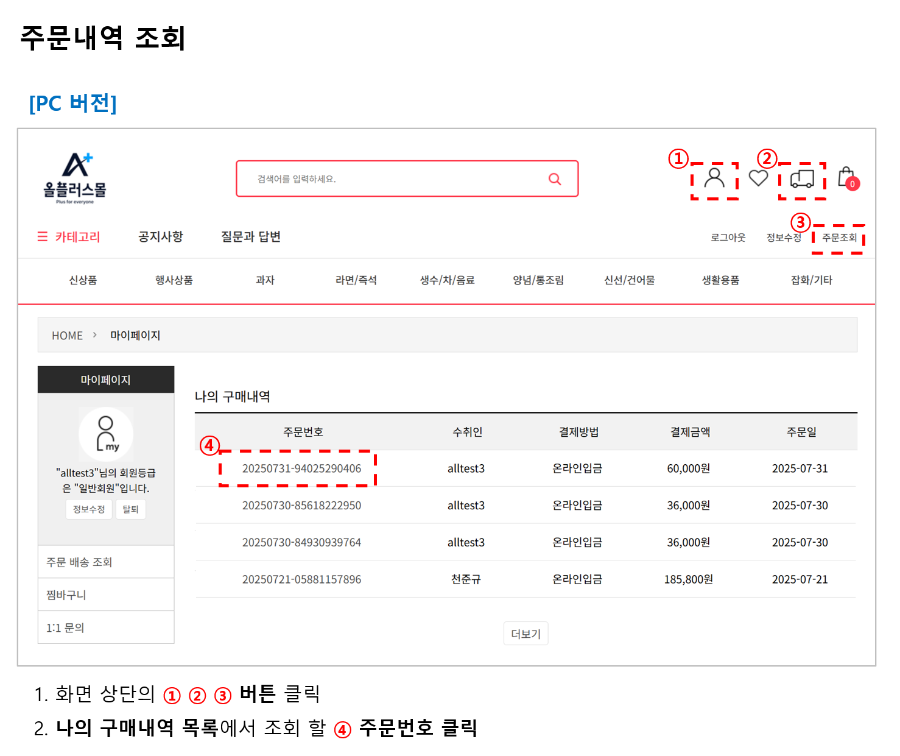This screenshot has height=756, width=900.
Task: Open 주문 배송 조회 in sidebar
Action: coord(106,562)
